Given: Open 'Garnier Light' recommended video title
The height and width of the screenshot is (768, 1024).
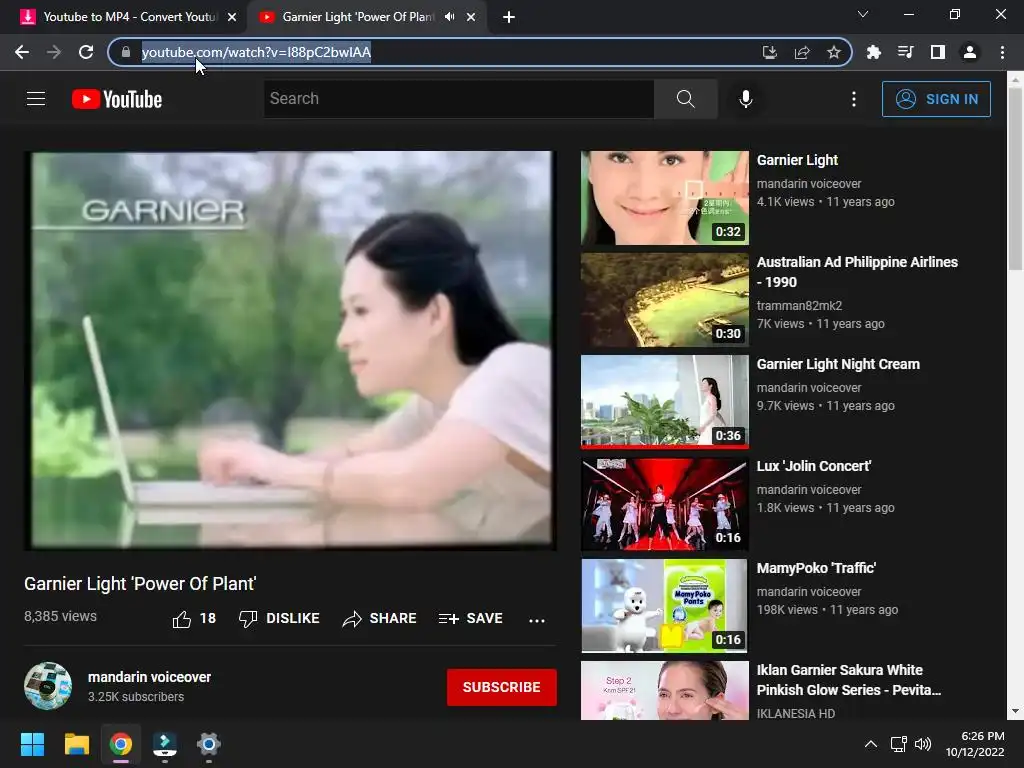Looking at the screenshot, I should [797, 160].
